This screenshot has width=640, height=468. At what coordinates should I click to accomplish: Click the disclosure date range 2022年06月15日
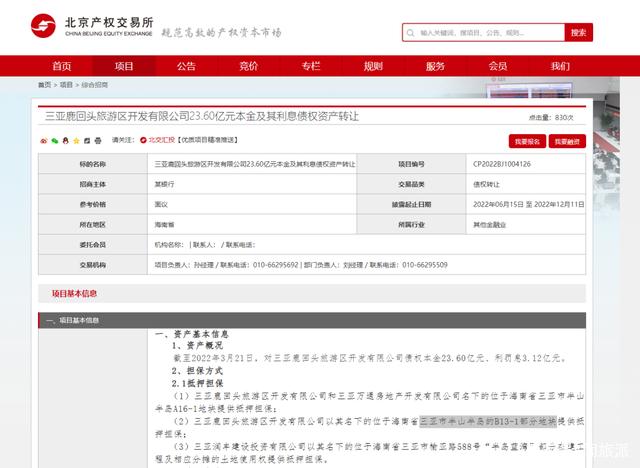coord(498,204)
